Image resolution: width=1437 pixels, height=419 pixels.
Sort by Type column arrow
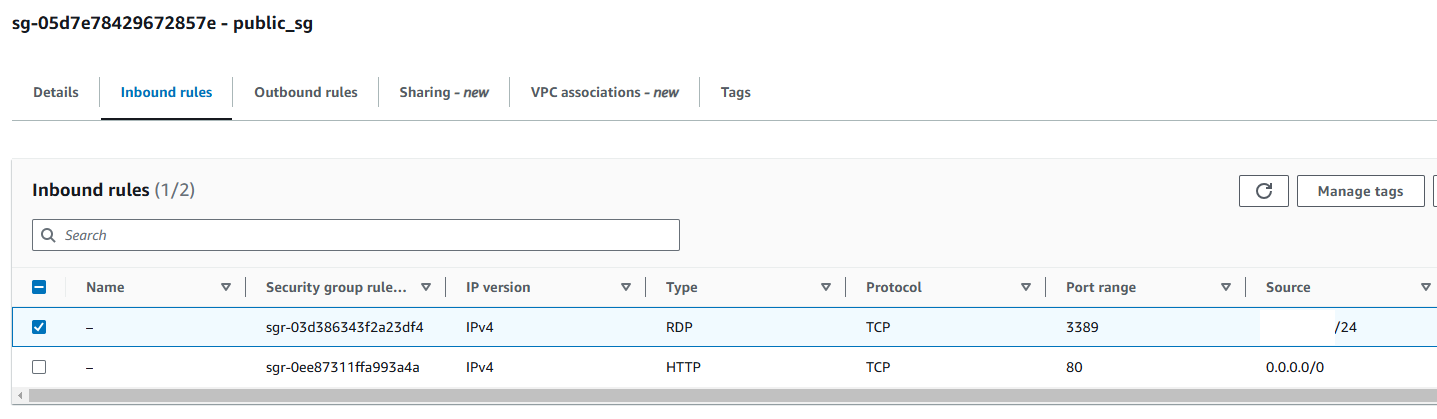pos(826,287)
